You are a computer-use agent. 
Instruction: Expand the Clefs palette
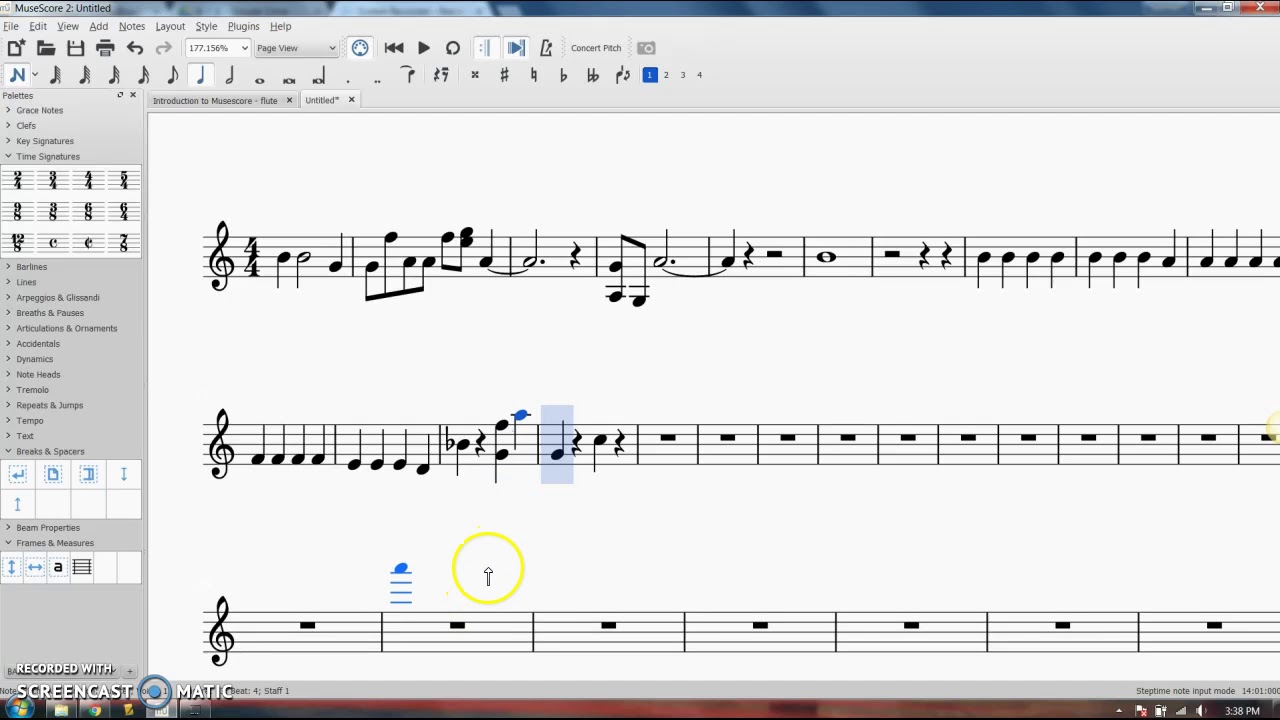(x=26, y=126)
